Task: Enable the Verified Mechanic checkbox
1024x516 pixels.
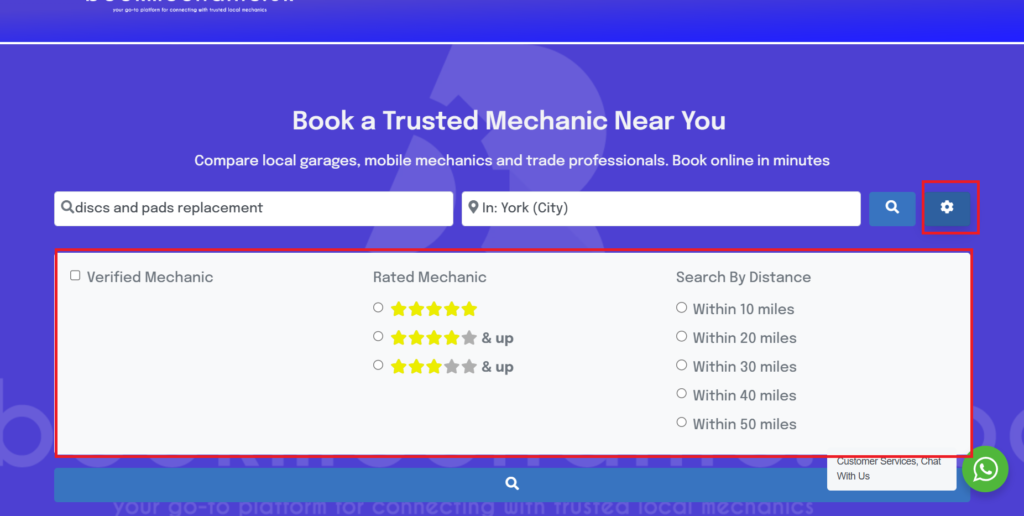Action: click(x=75, y=276)
